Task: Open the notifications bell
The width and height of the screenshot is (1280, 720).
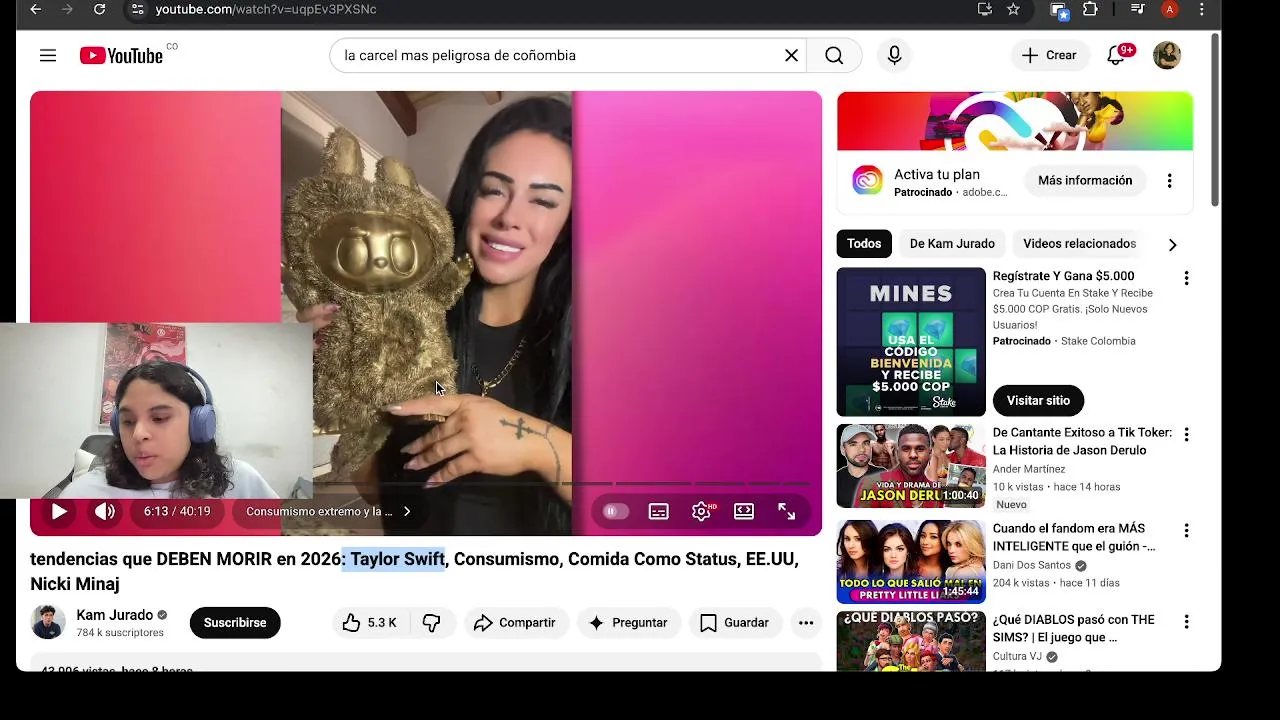Action: coord(1117,56)
